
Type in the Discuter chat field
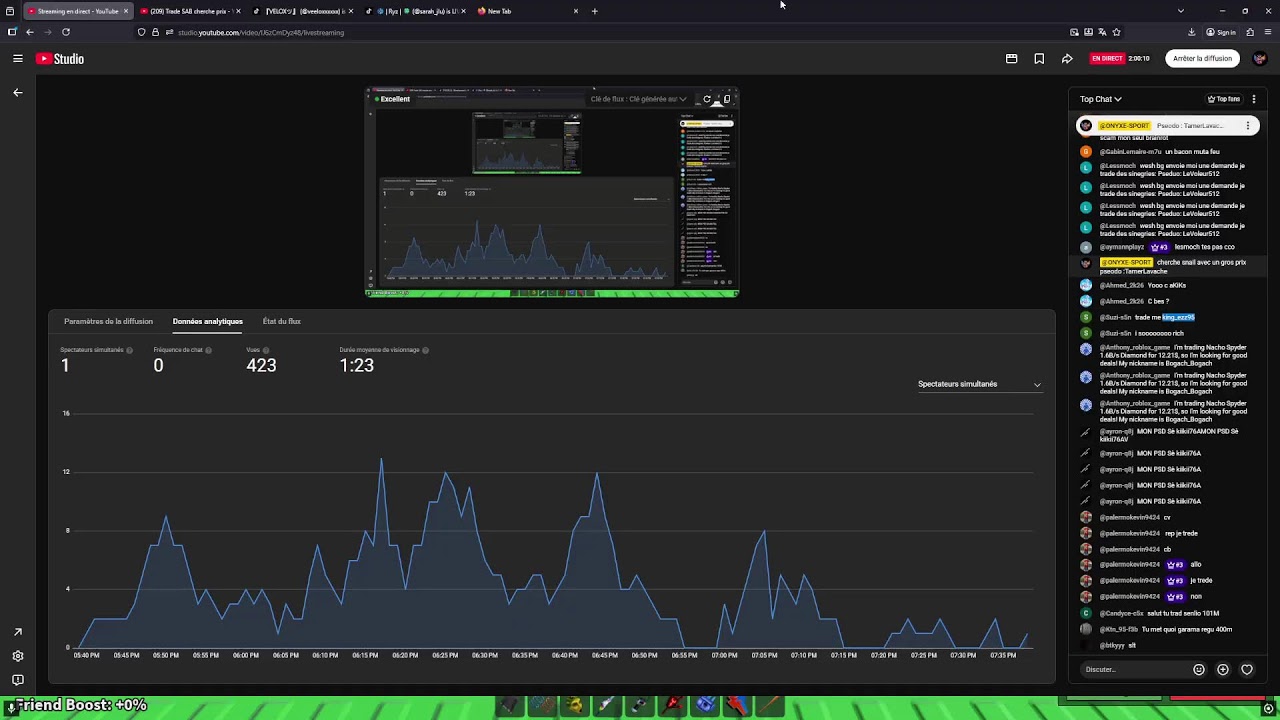coord(1135,669)
